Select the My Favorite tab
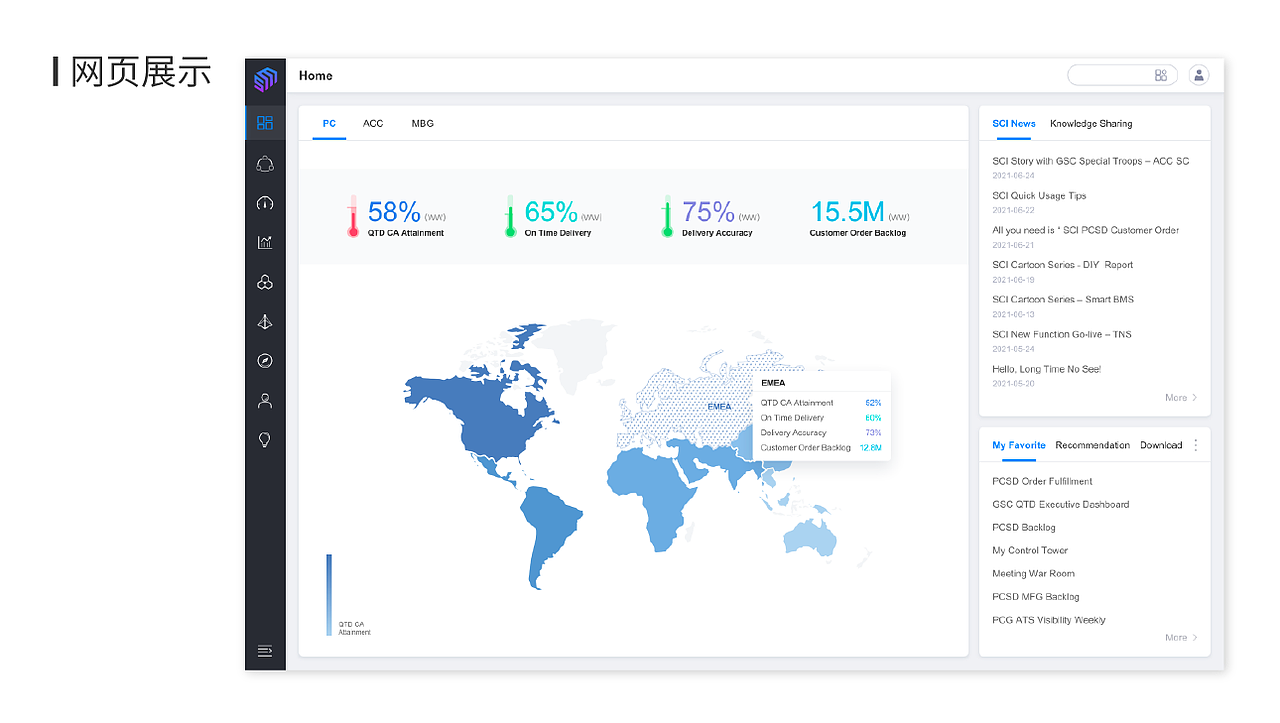 [x=1019, y=445]
